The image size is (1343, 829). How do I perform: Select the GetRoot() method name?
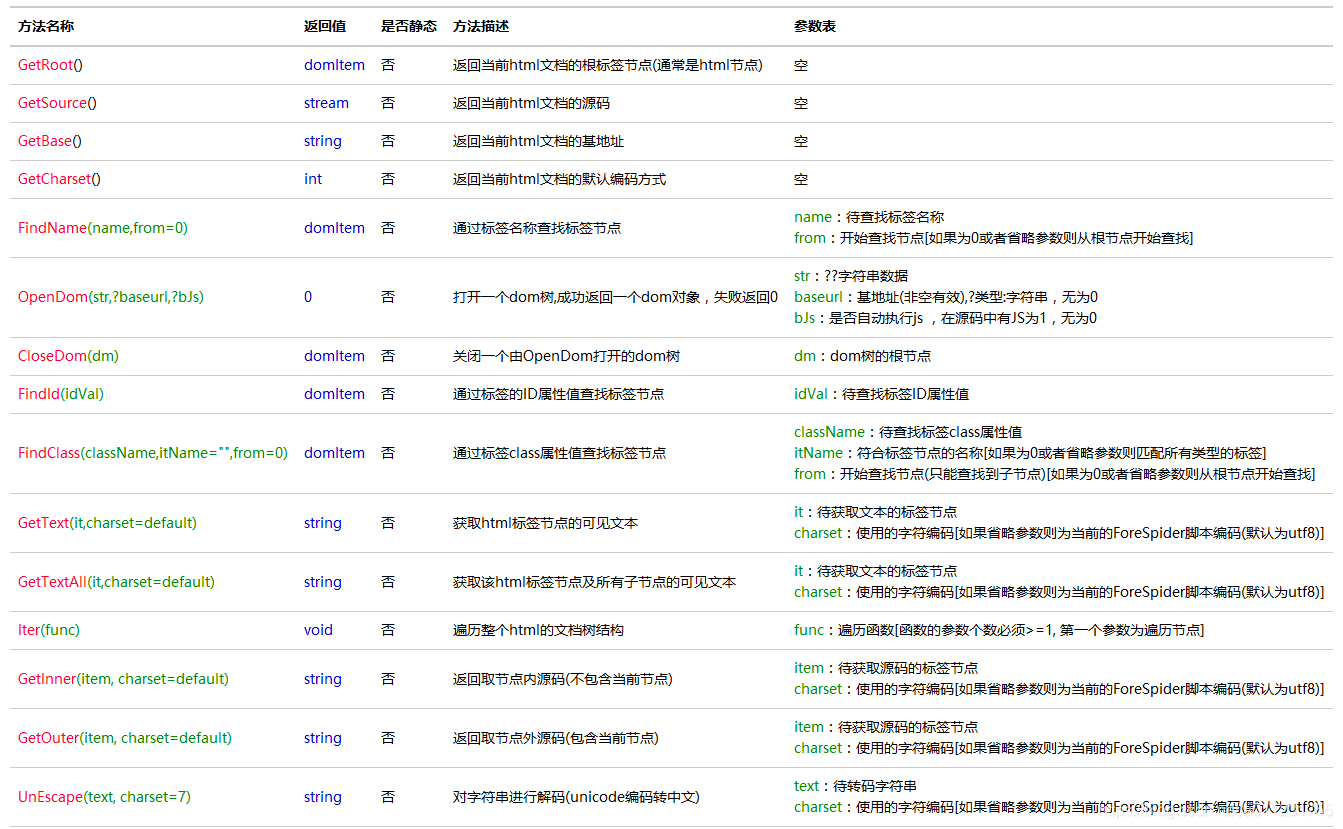click(x=50, y=65)
